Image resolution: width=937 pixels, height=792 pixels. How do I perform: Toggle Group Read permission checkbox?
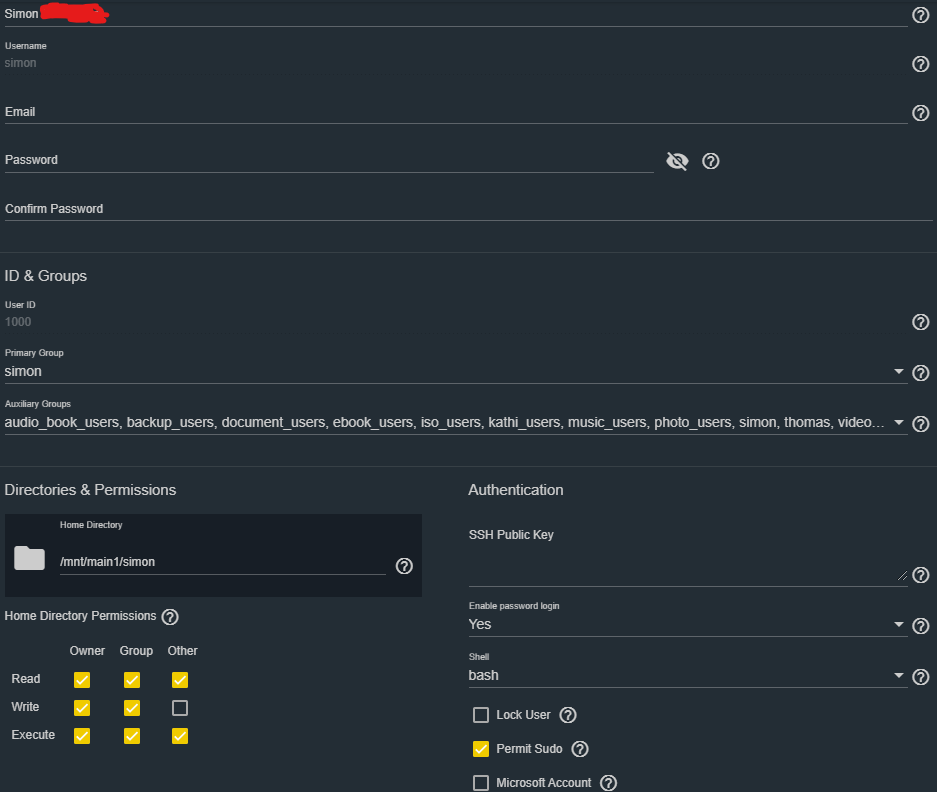132,680
